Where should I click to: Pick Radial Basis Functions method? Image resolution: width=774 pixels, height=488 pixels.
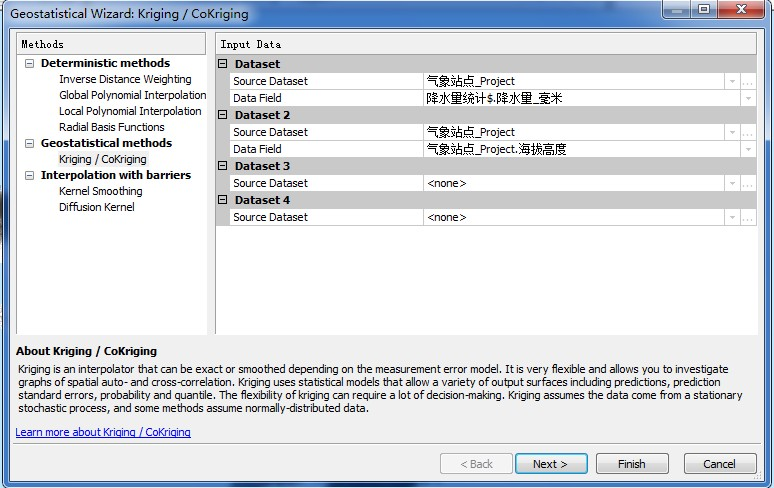click(111, 128)
